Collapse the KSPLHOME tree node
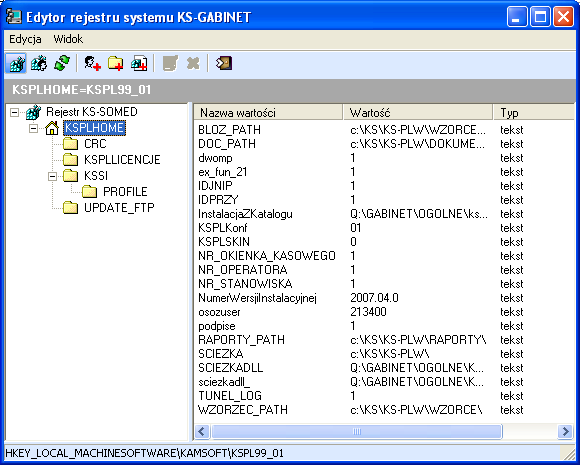Viewport: 580px width, 465px height. (x=33, y=128)
